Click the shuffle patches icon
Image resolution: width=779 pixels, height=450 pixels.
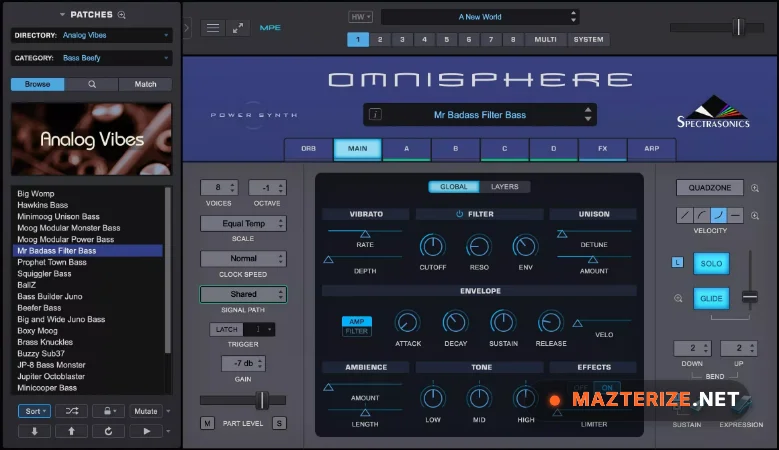[x=72, y=411]
